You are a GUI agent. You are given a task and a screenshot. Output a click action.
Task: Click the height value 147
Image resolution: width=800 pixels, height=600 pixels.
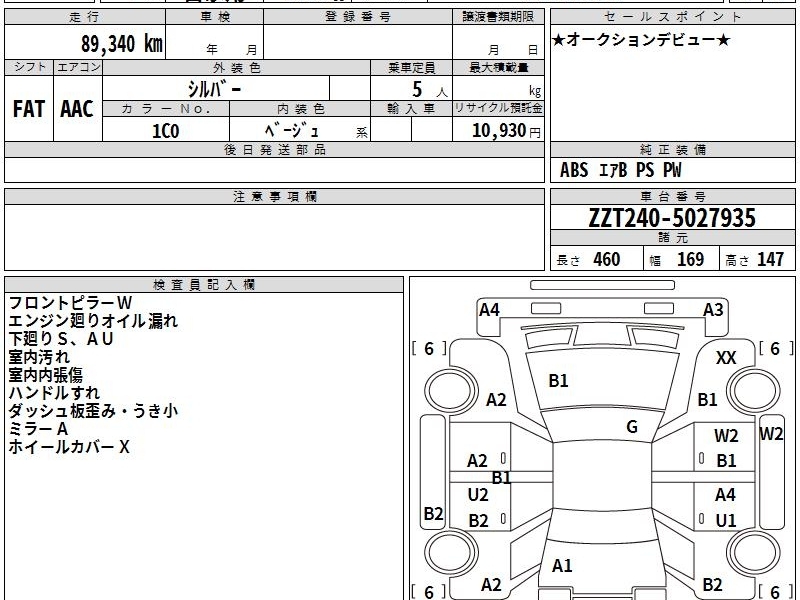point(770,260)
